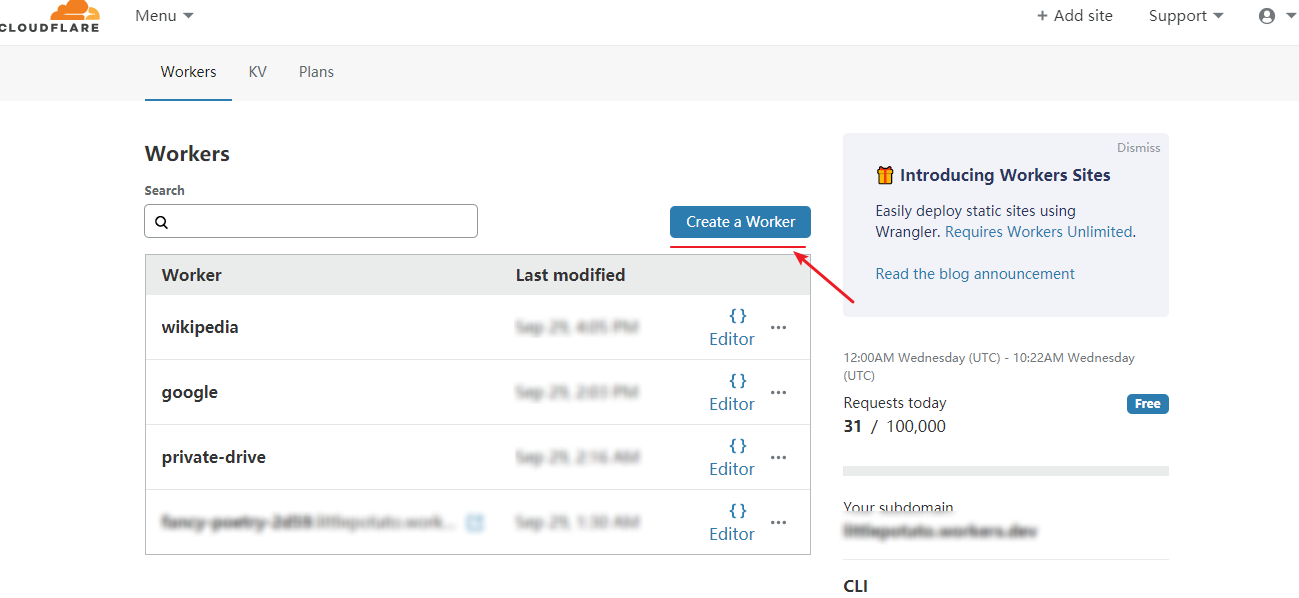Open more options for wikipedia worker

779,327
